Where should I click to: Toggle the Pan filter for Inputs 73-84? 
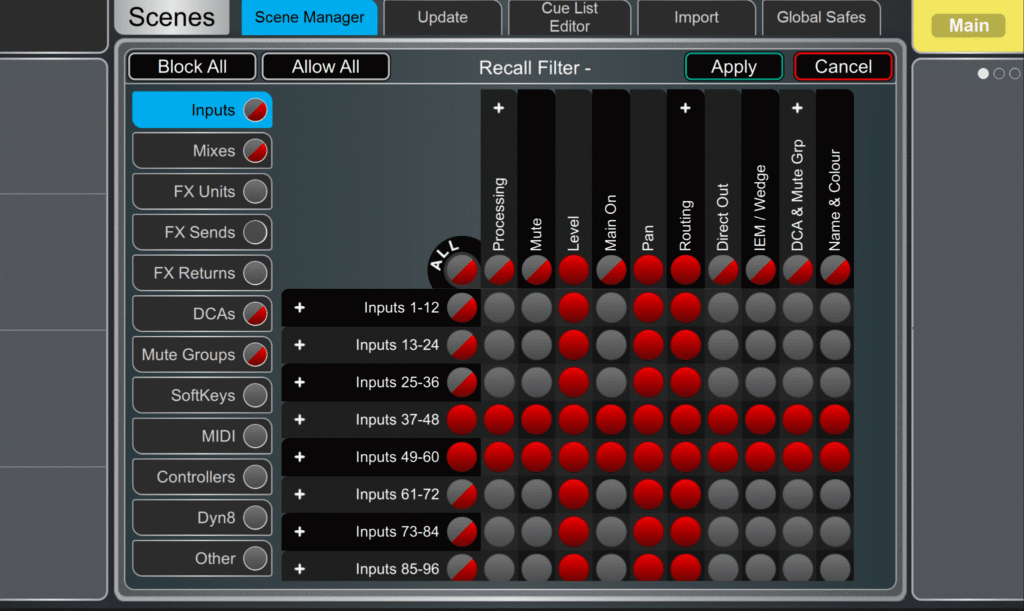648,532
